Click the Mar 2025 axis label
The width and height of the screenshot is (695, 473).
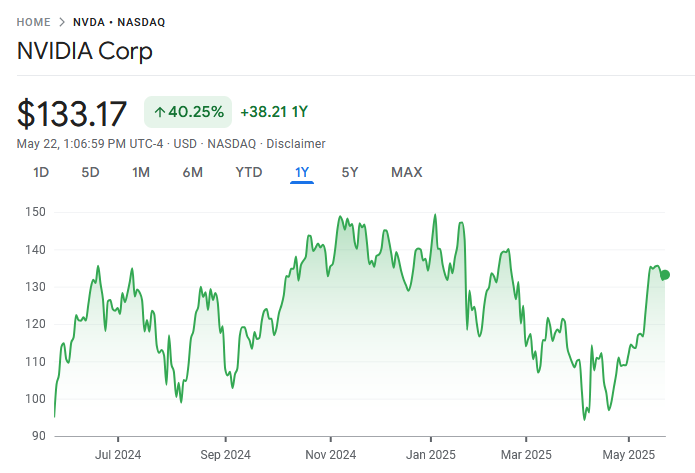526,455
